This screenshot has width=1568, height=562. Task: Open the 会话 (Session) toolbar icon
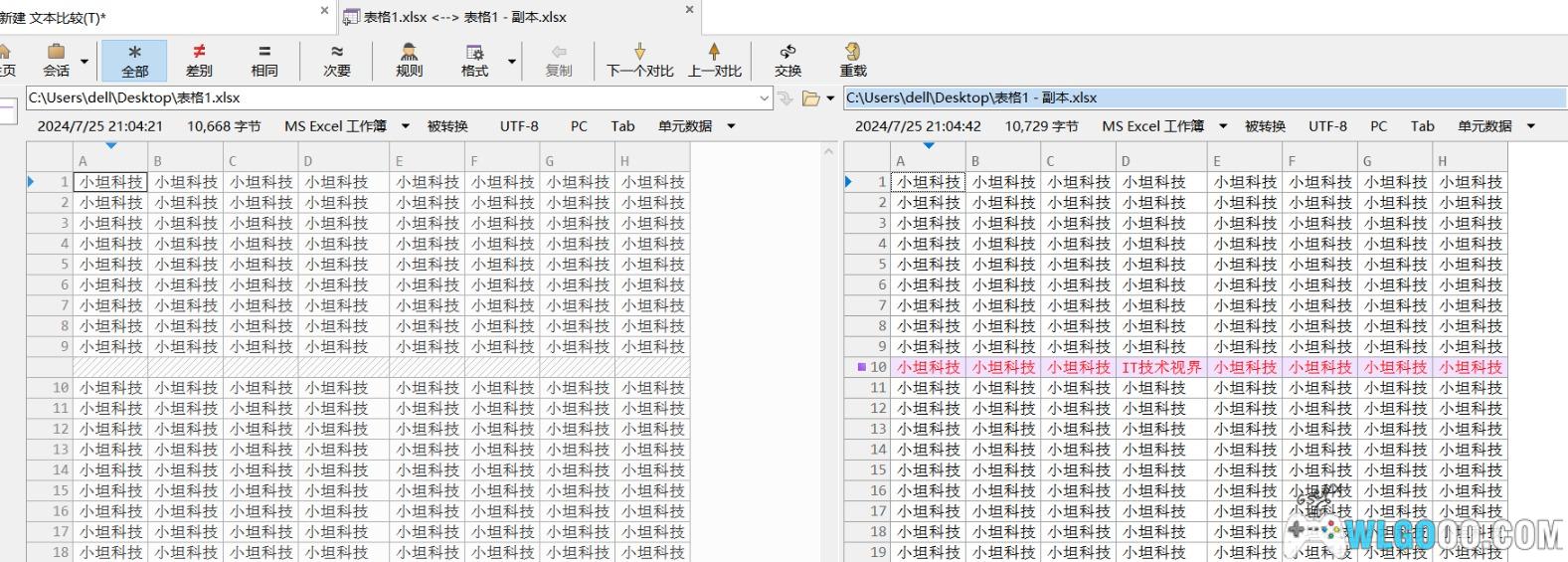click(57, 60)
